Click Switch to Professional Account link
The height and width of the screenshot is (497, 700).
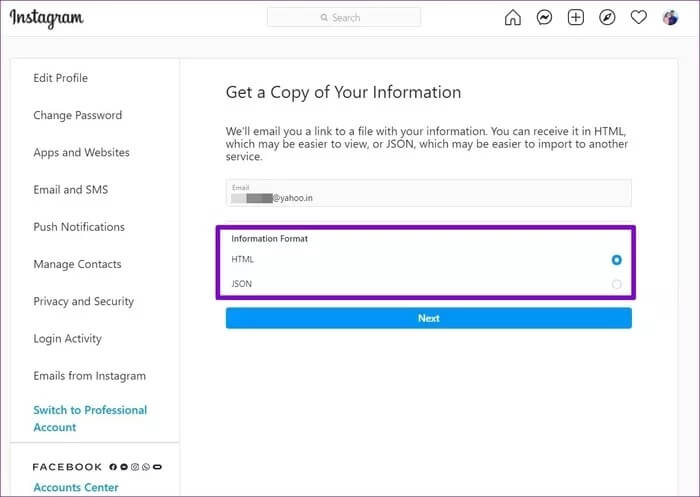(x=90, y=418)
